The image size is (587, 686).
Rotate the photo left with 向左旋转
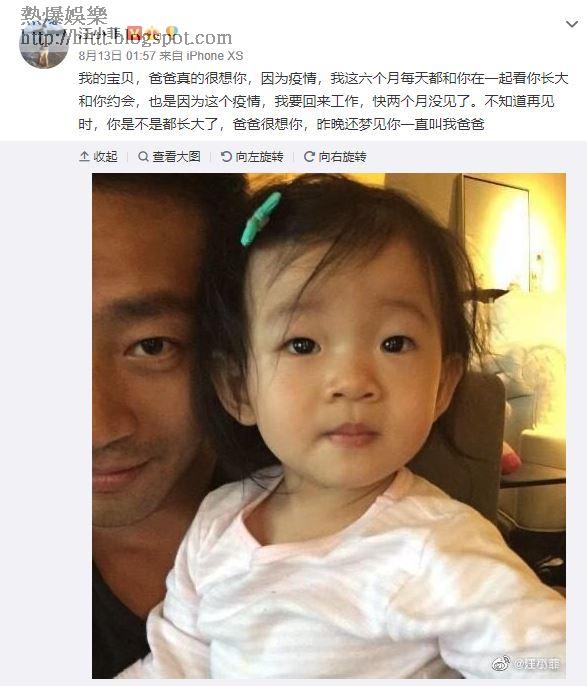pyautogui.click(x=252, y=156)
